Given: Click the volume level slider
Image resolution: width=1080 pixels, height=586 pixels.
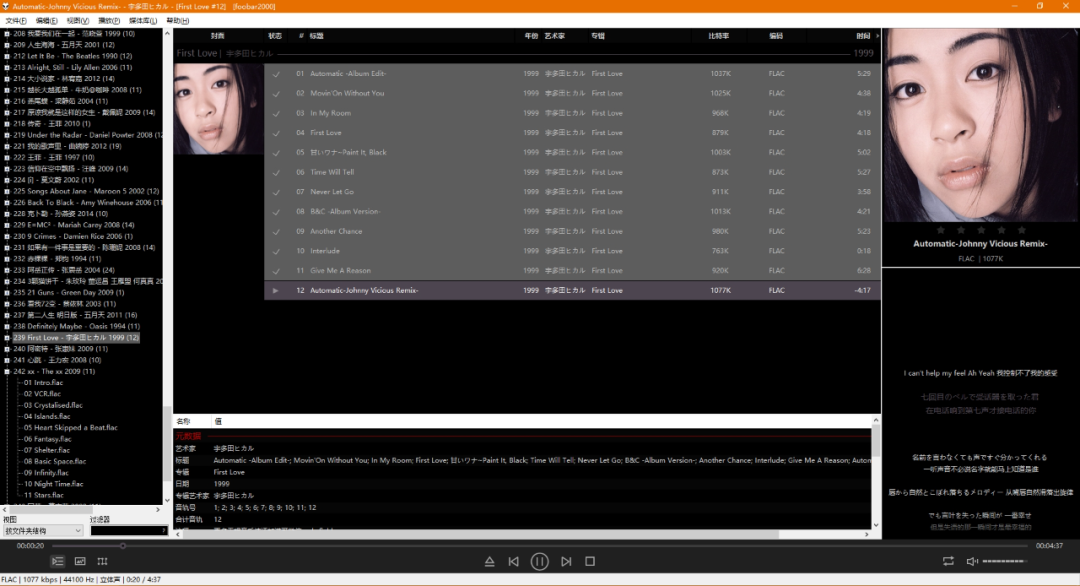Looking at the screenshot, I should [x=1004, y=561].
